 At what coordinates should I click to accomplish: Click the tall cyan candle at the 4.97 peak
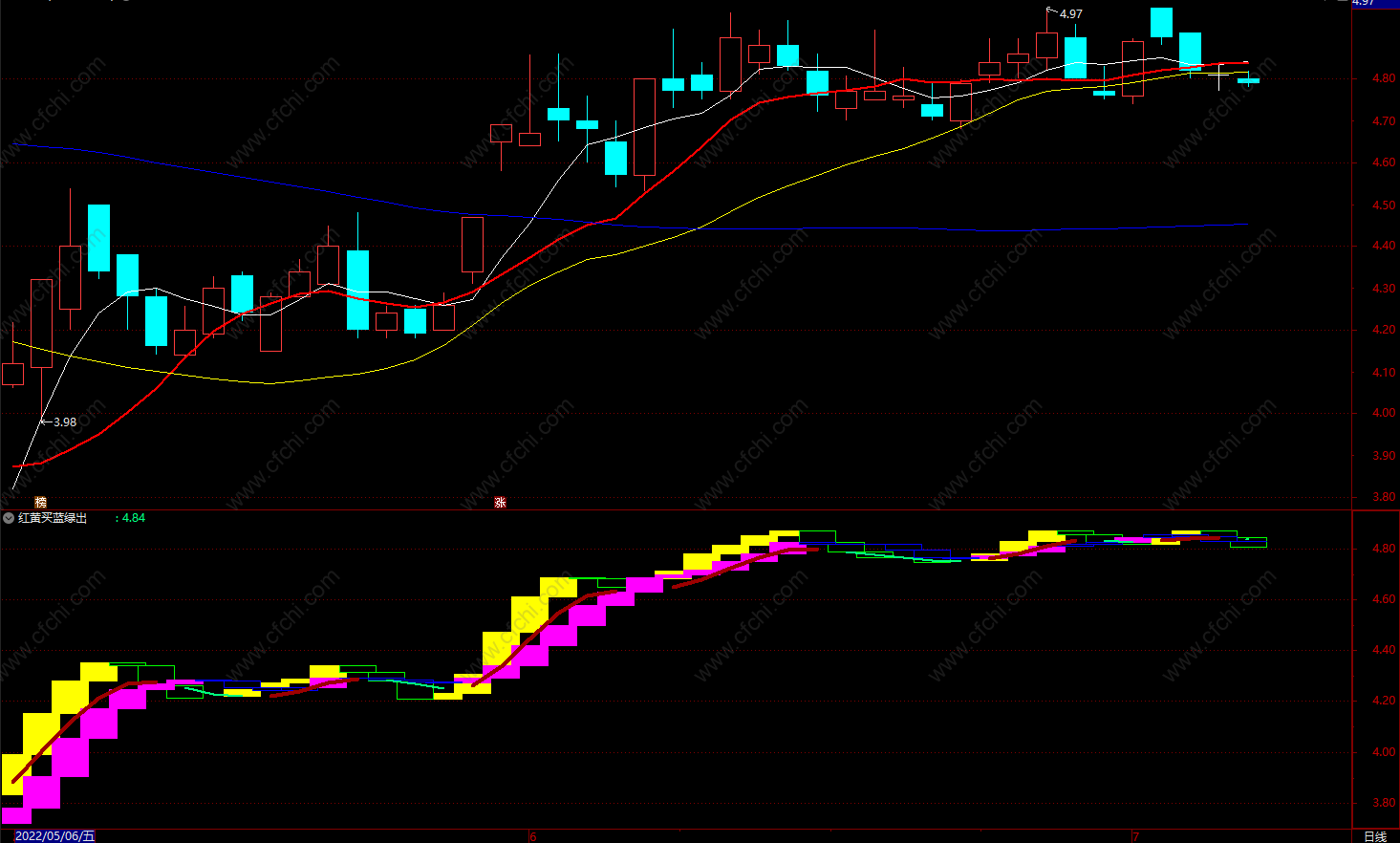(x=1075, y=57)
